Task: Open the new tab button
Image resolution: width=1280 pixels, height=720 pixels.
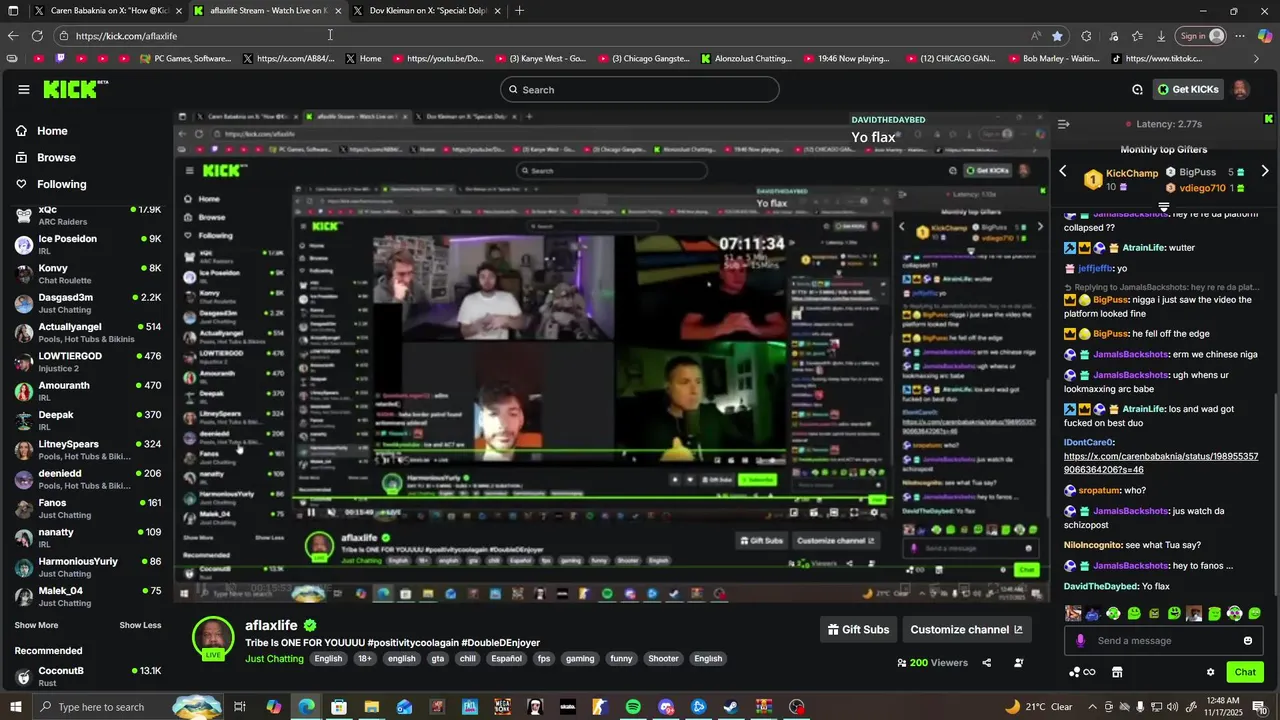Action: (x=519, y=11)
